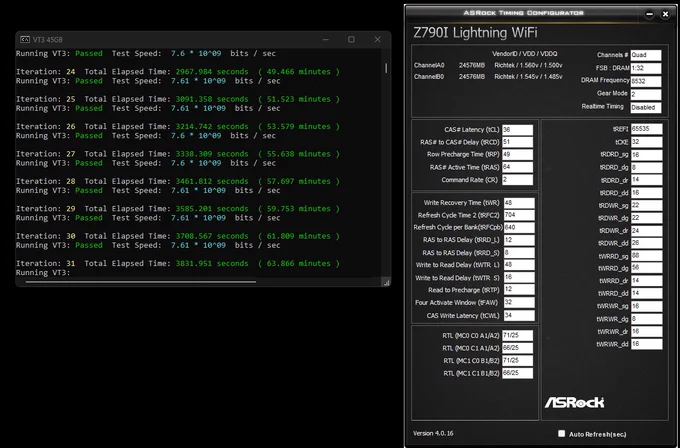Click the Four Activate Window (tFAW) field
Image resolution: width=680 pixels, height=448 pixels.
coord(519,303)
